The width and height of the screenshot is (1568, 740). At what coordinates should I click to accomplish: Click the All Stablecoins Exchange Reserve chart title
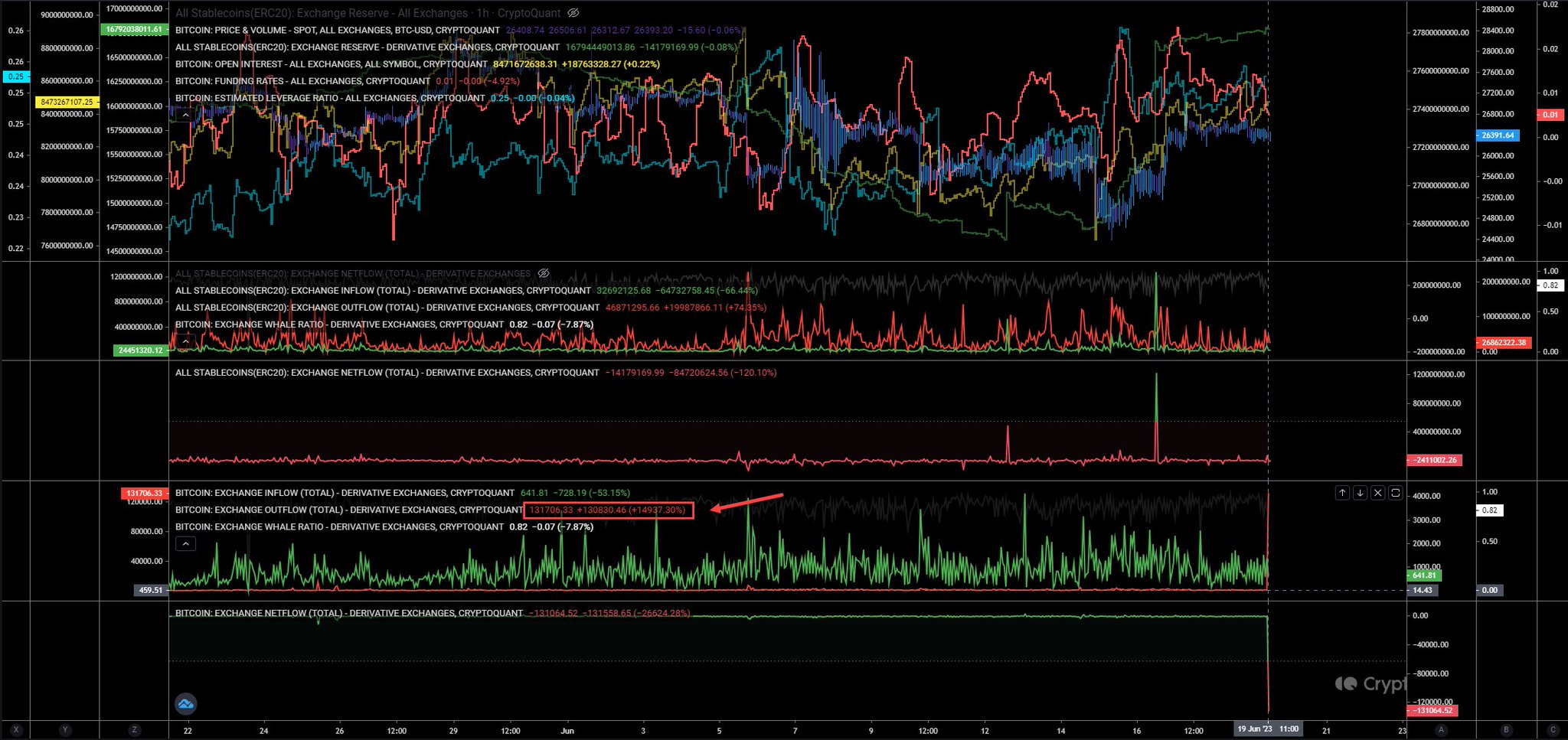(368, 13)
